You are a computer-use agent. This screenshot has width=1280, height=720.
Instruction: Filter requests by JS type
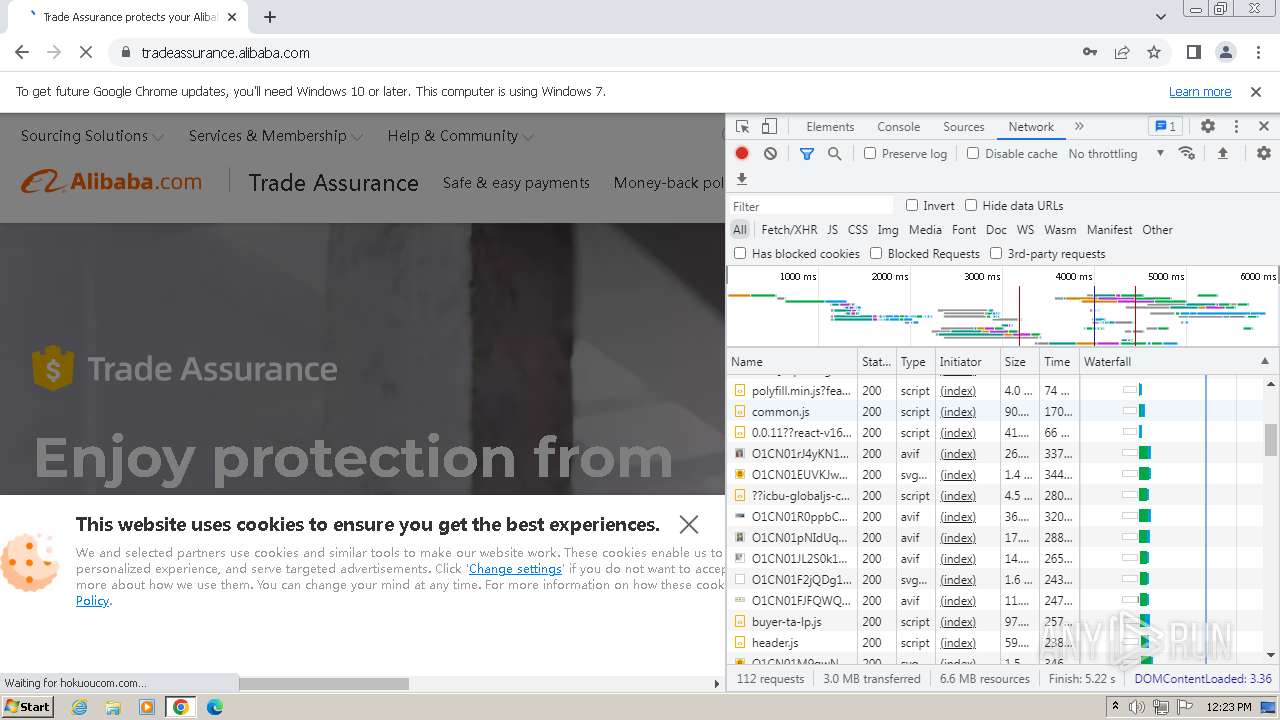832,230
